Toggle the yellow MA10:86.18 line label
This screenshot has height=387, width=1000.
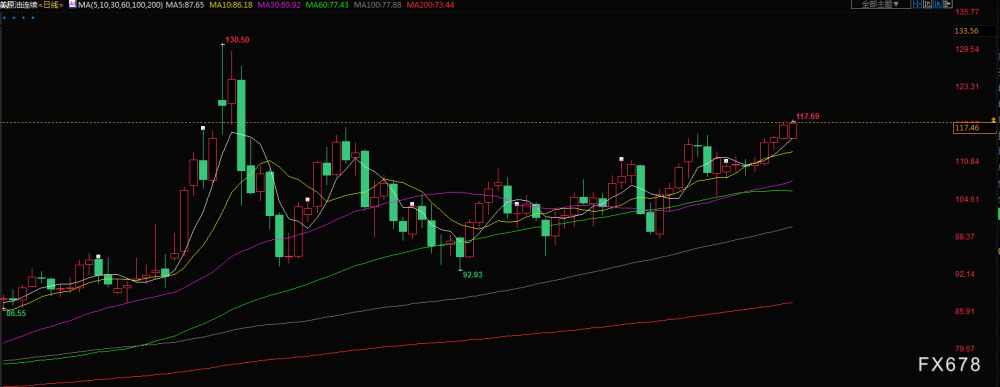[x=231, y=5]
